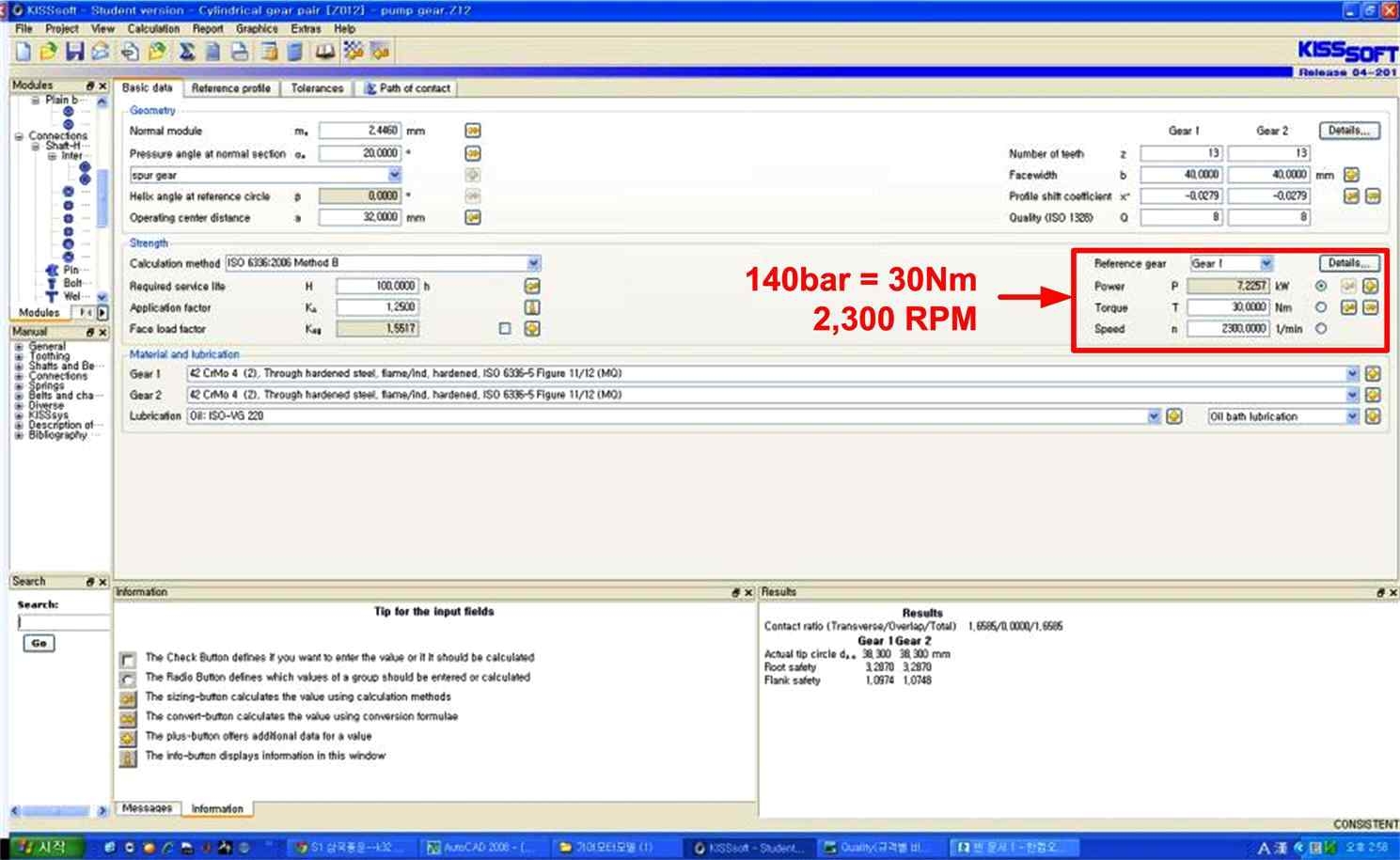Viewport: 1400px width, 860px height.
Task: Click the sizing button beside Normal module
Action: 473,131
